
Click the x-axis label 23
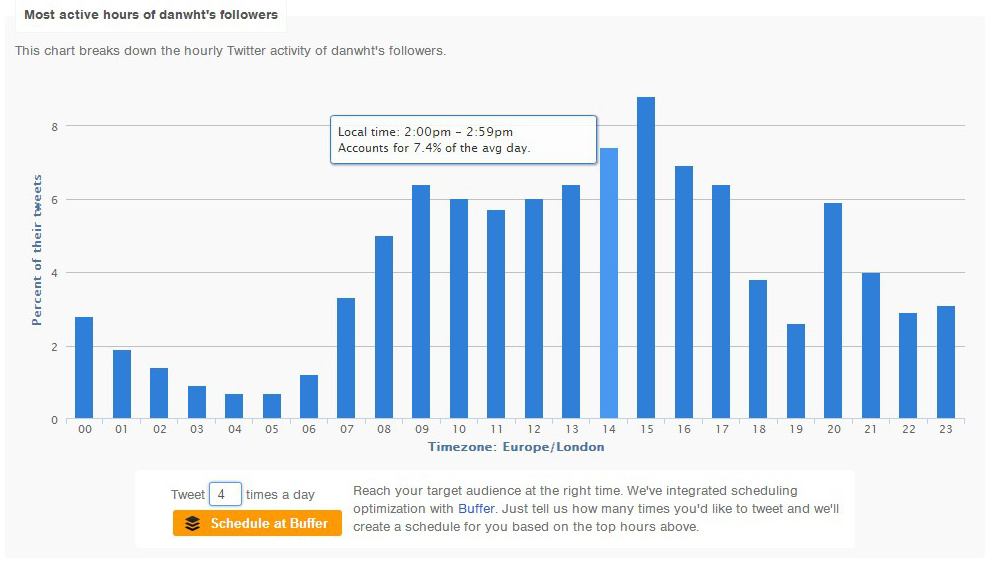coord(946,429)
